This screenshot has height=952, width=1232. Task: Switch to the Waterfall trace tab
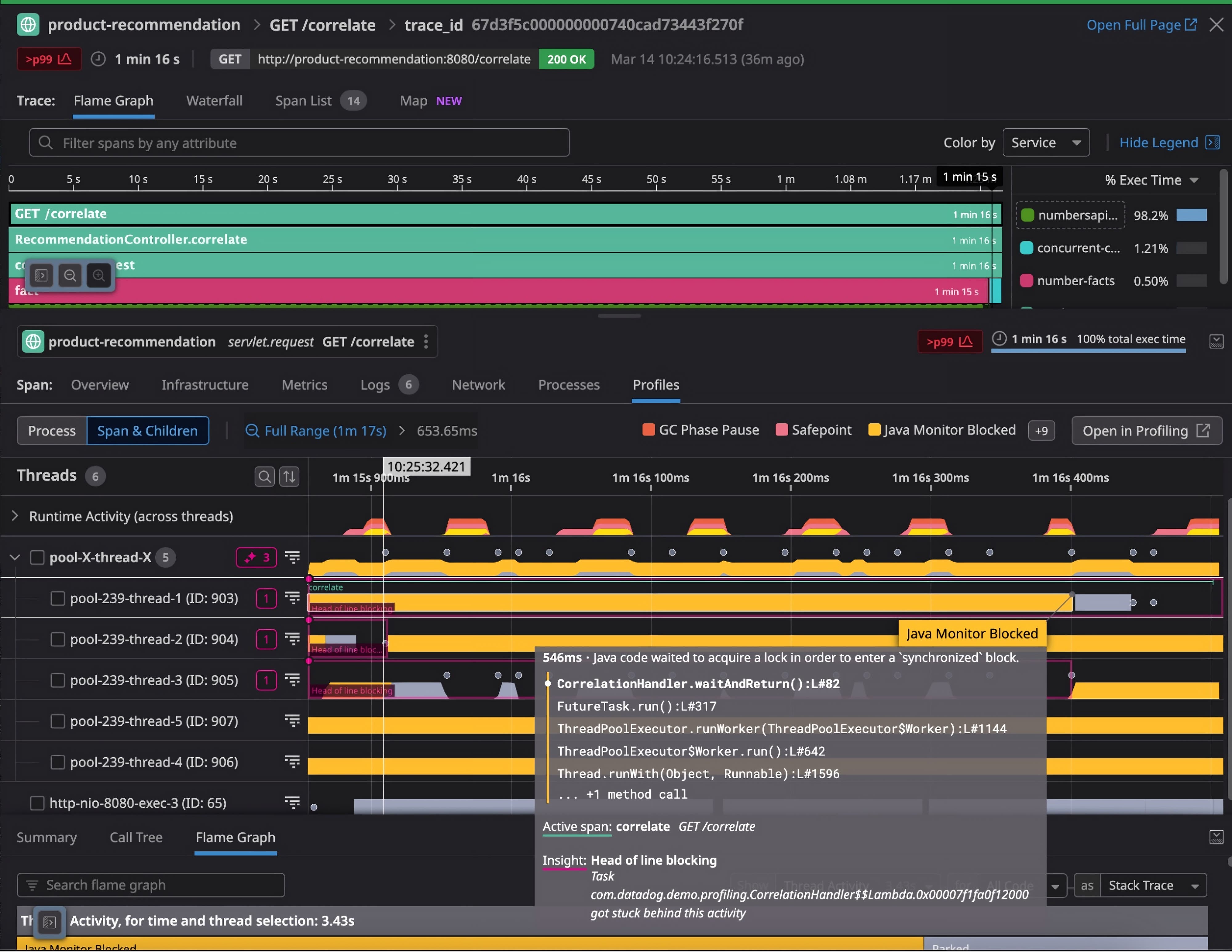pyautogui.click(x=214, y=100)
